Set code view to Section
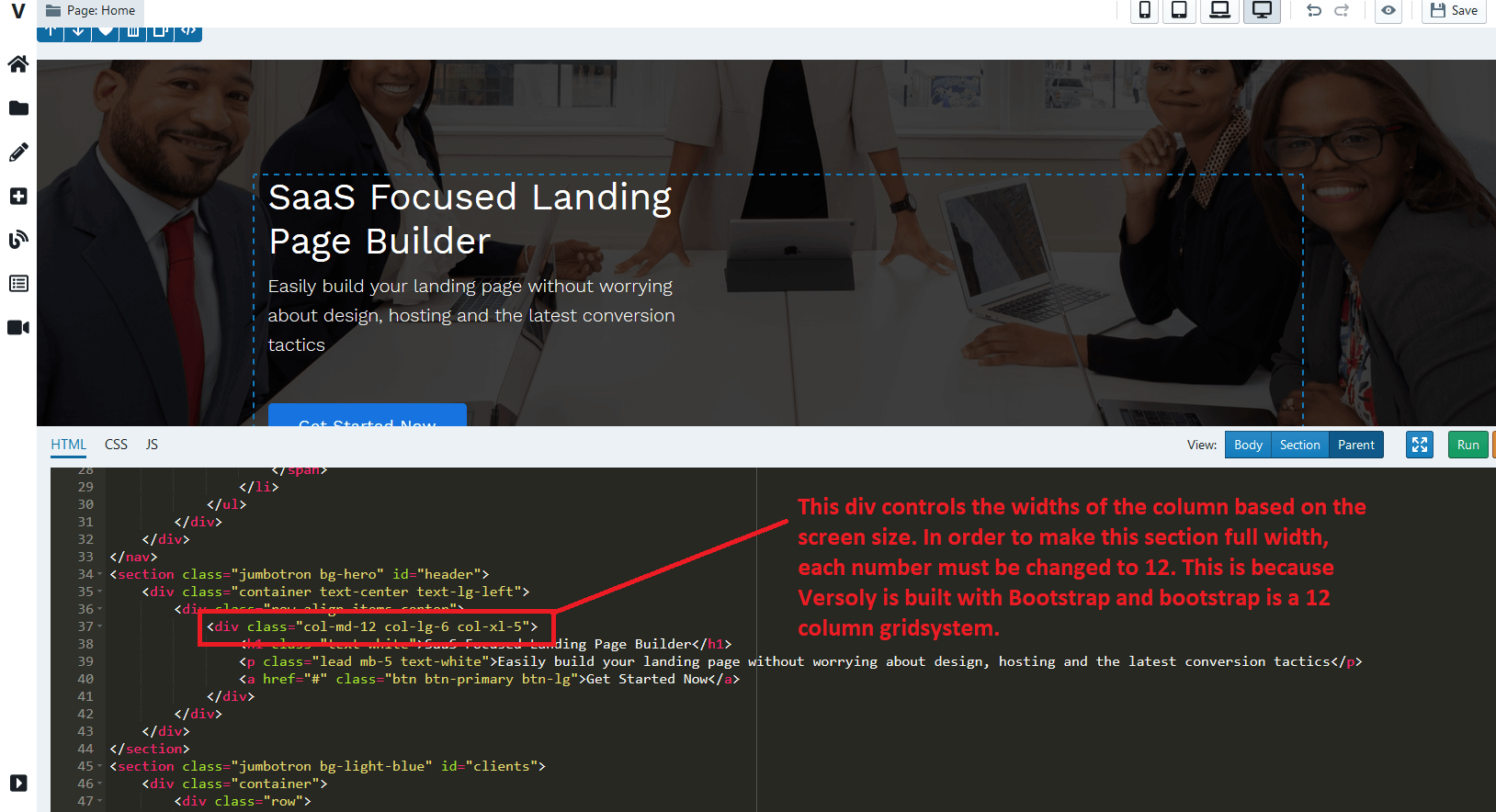Screen dimensions: 1496x812 (x=1299, y=445)
